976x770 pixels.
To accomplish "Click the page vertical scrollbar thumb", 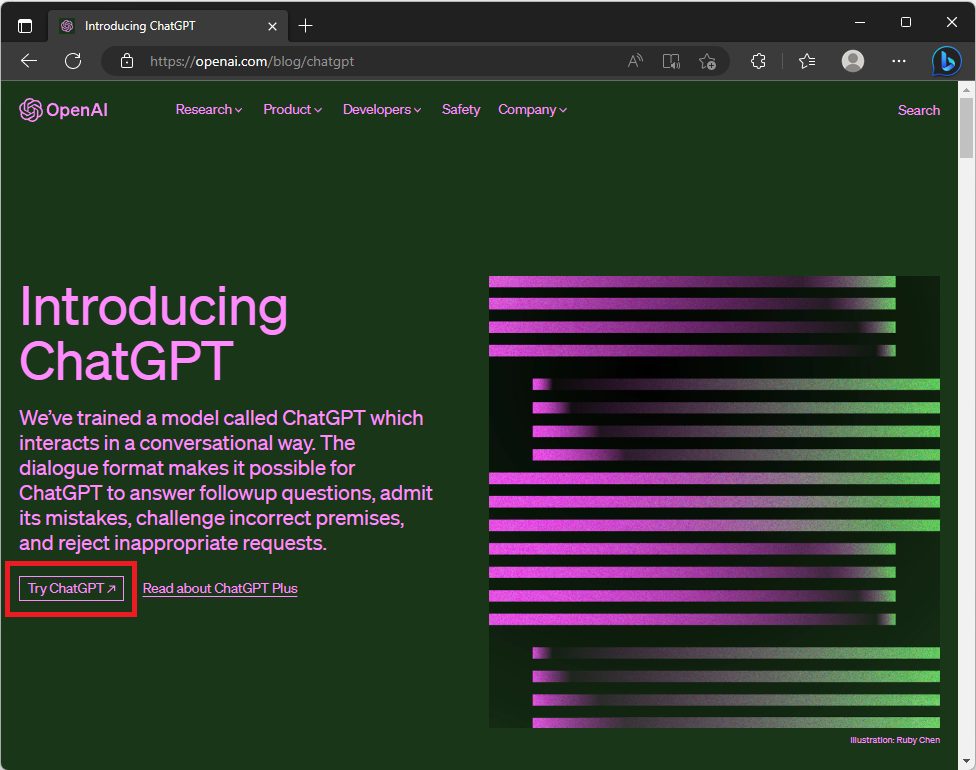I will [x=966, y=128].
